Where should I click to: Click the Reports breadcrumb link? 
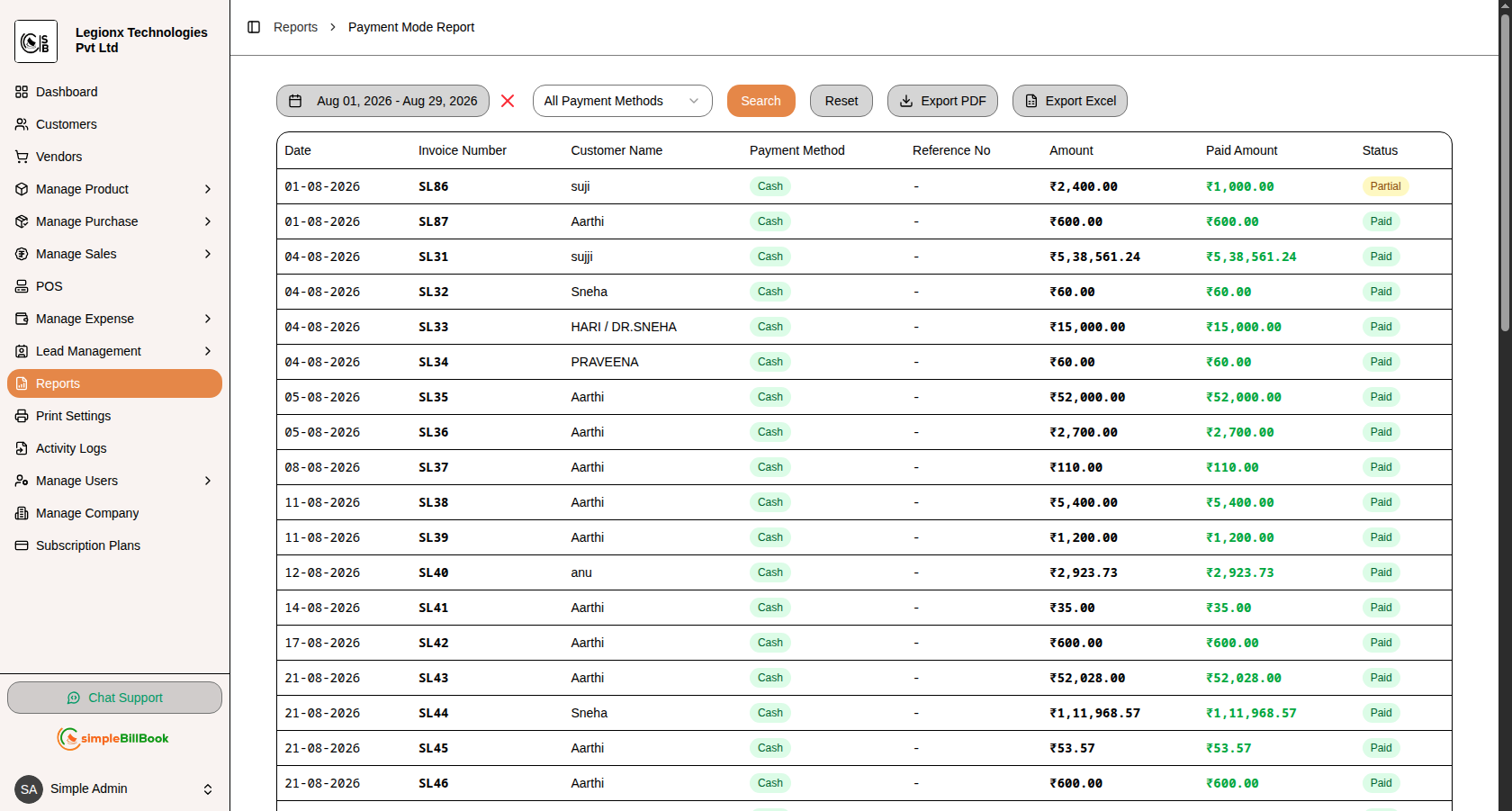[x=295, y=27]
